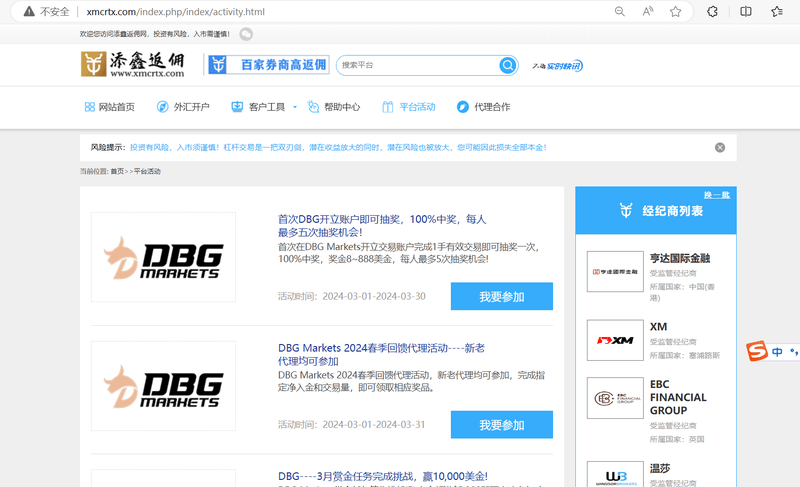The height and width of the screenshot is (487, 800).
Task: Click the Windsor Brokers WB logo thumbnail
Action: (x=615, y=475)
